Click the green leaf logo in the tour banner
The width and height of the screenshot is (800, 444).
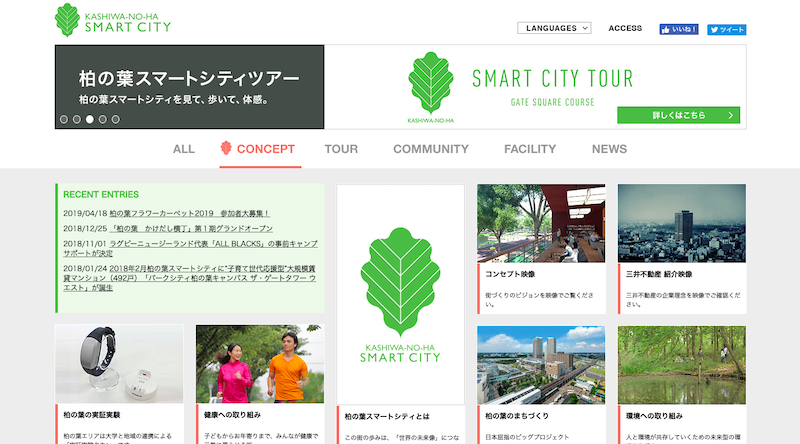[431, 87]
